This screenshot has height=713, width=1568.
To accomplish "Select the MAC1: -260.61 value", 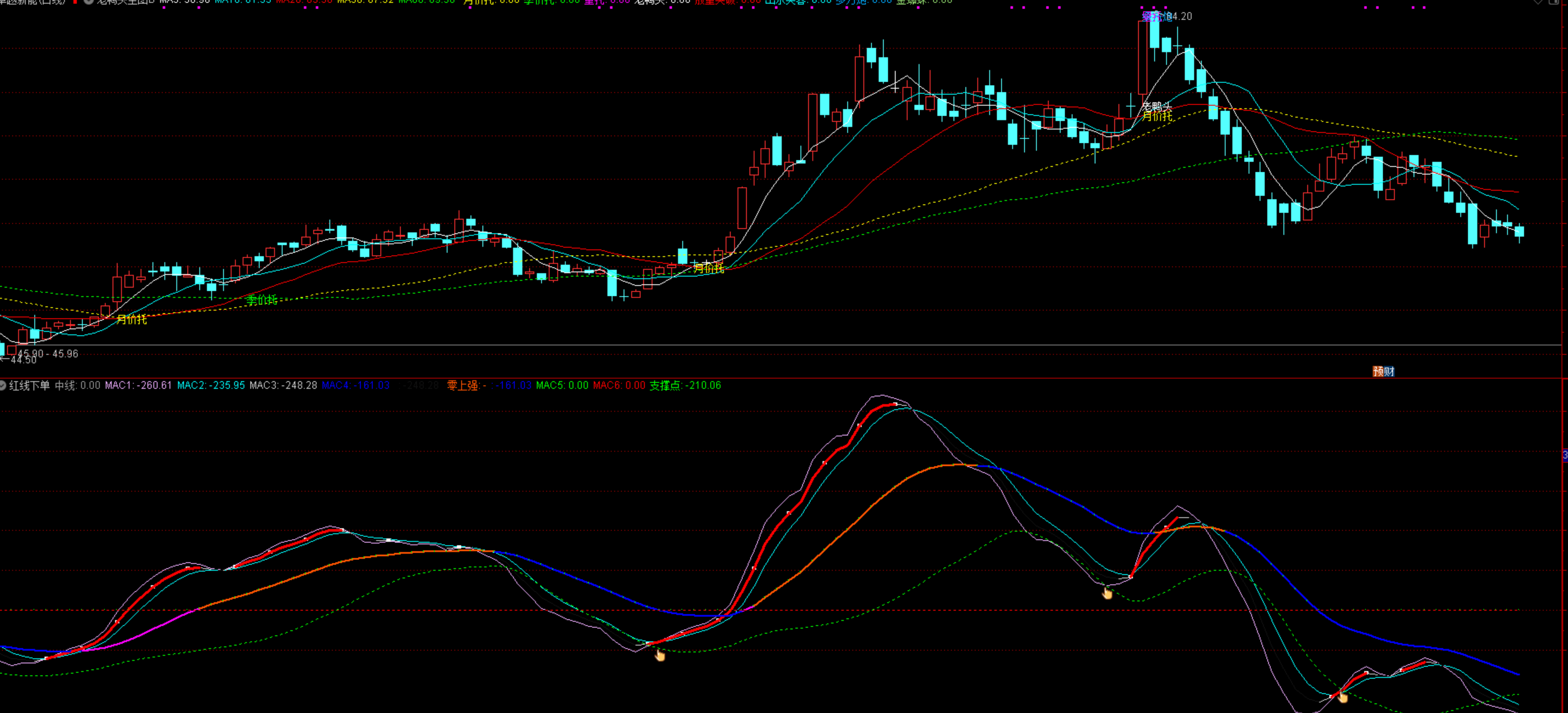I will [138, 385].
